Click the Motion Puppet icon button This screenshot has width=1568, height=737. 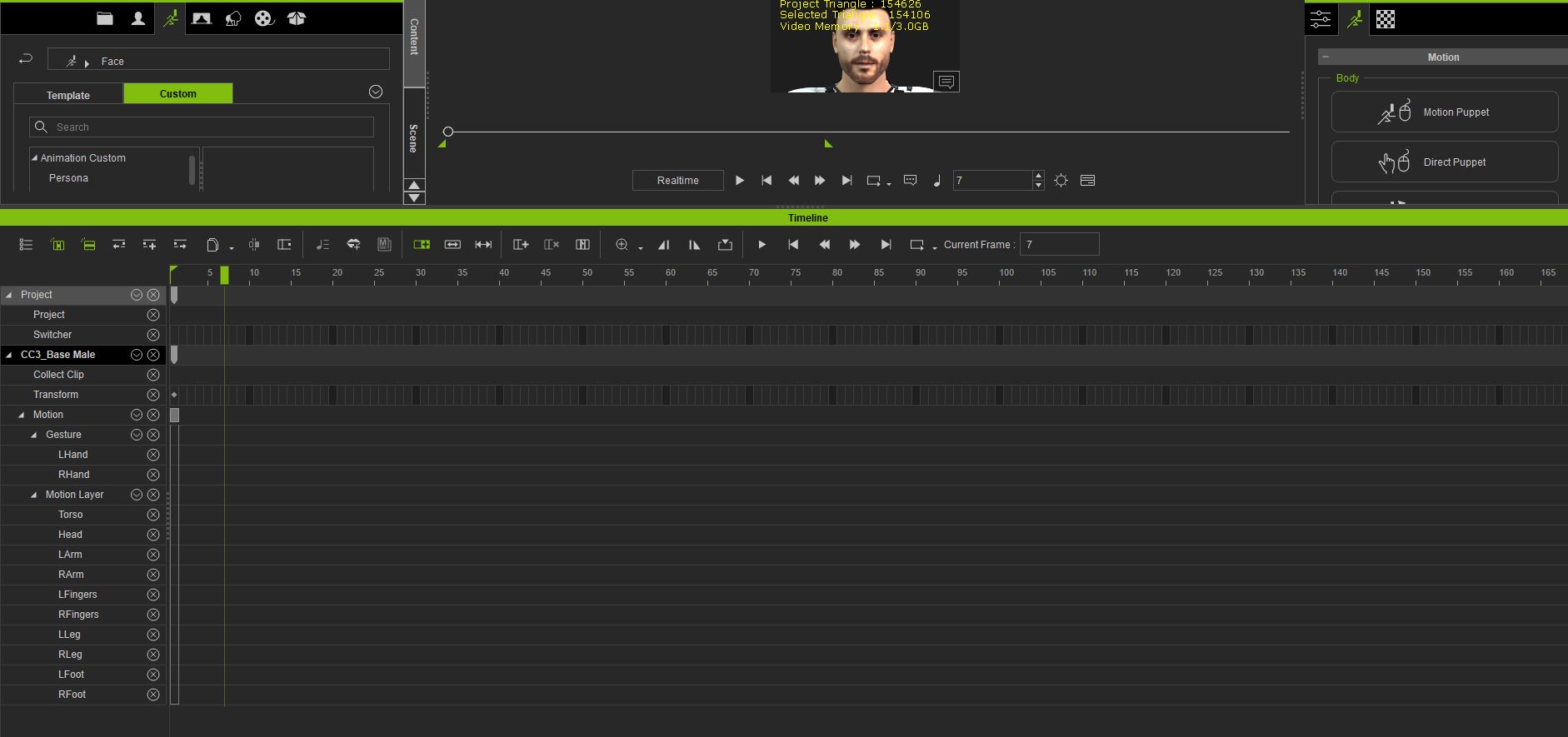pyautogui.click(x=1445, y=112)
